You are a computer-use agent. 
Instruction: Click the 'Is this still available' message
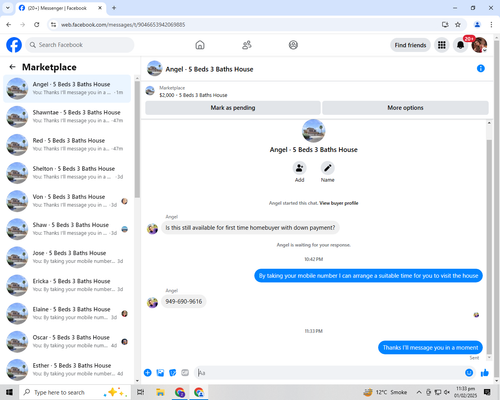pyautogui.click(x=250, y=228)
